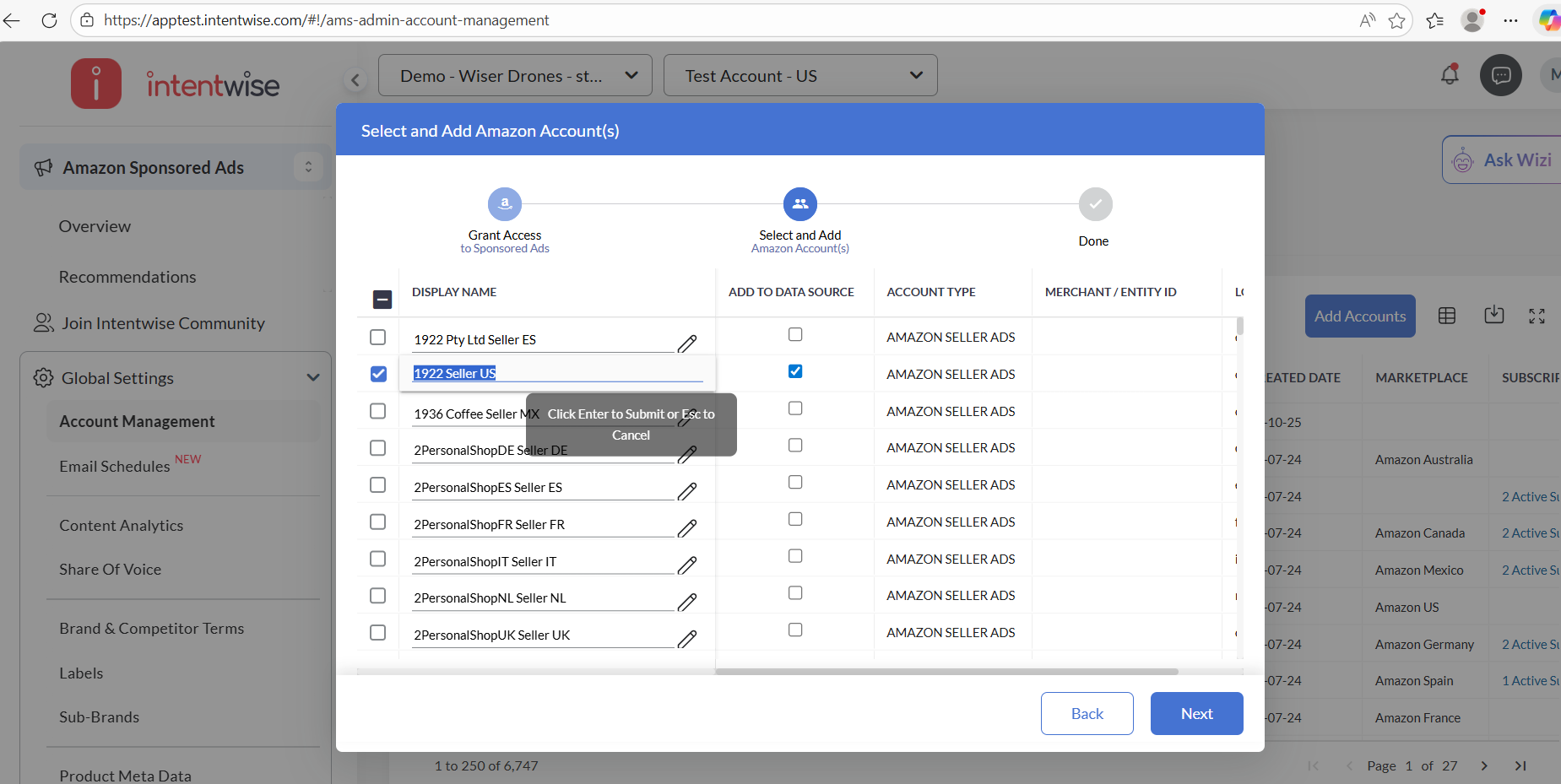This screenshot has height=784, width=1561.
Task: Collapse the Global Settings section
Action: (x=312, y=378)
